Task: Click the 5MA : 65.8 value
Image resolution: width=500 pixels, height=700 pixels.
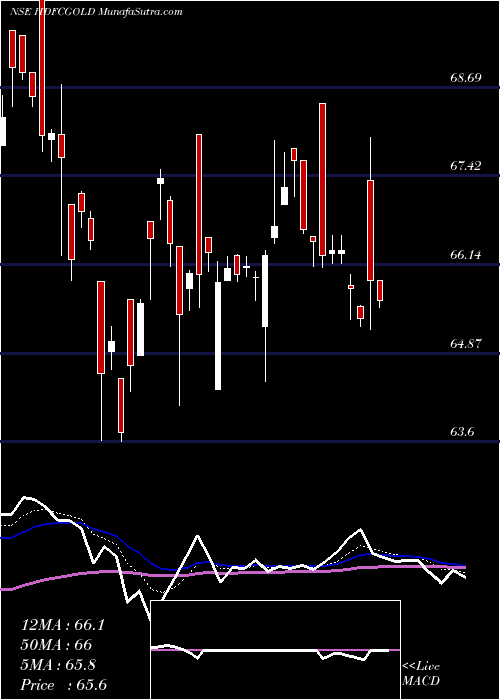Action: [x=58, y=665]
